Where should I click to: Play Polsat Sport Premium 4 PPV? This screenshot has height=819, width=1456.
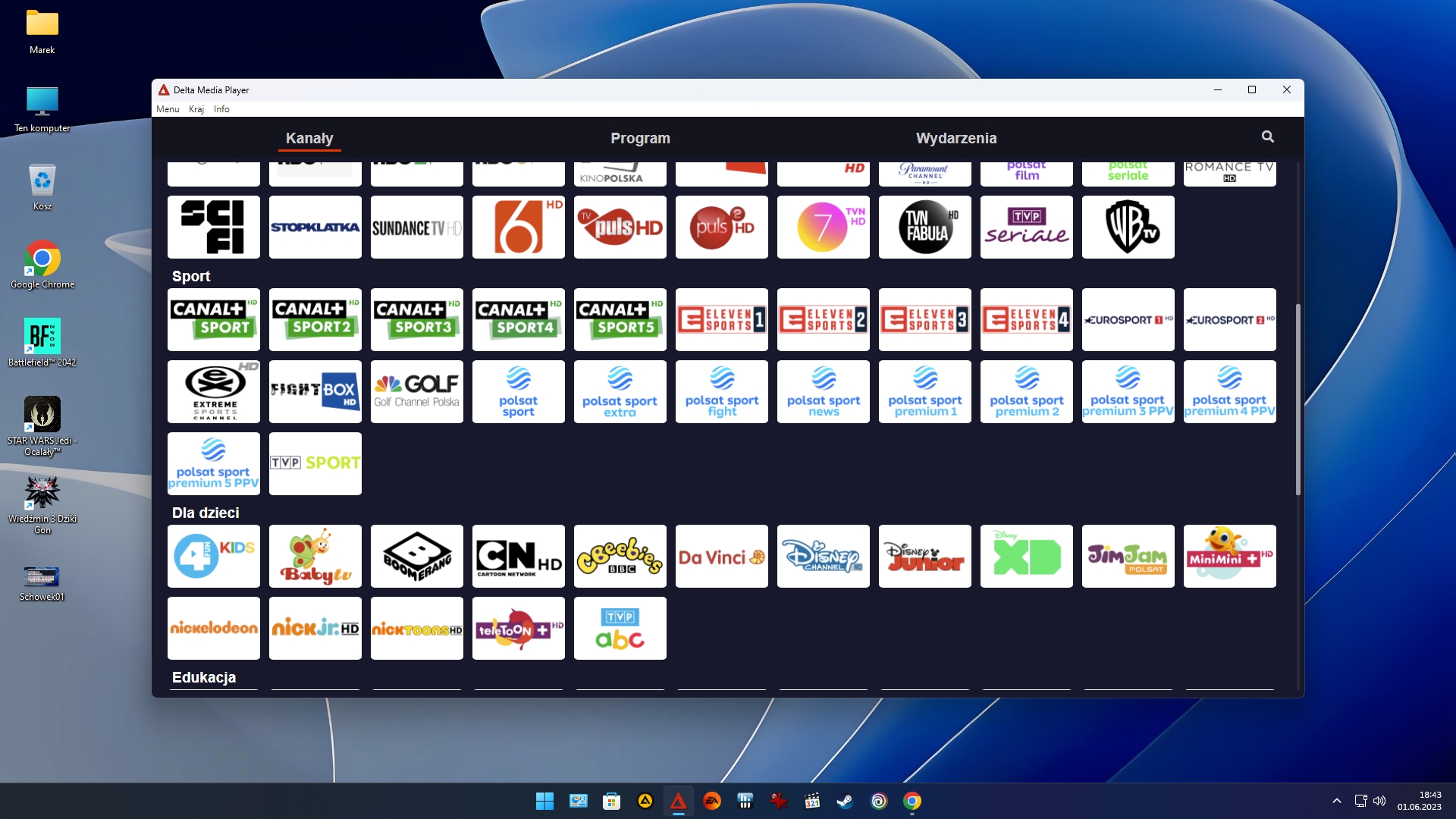click(x=1230, y=392)
